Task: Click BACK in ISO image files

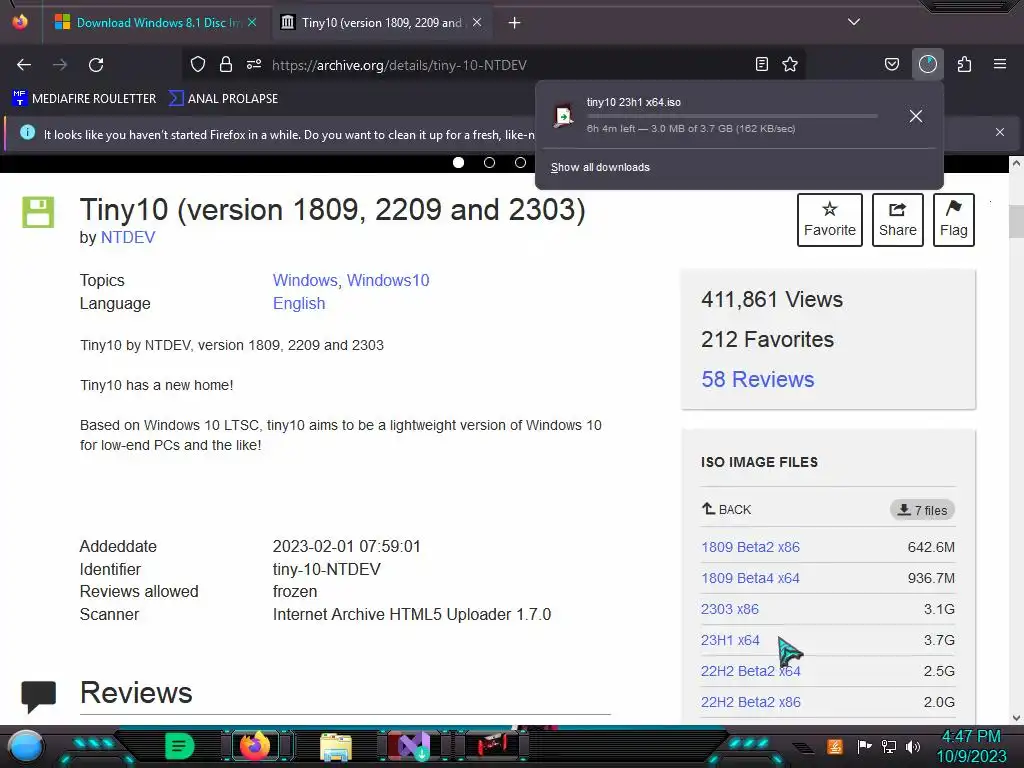Action: pos(726,509)
